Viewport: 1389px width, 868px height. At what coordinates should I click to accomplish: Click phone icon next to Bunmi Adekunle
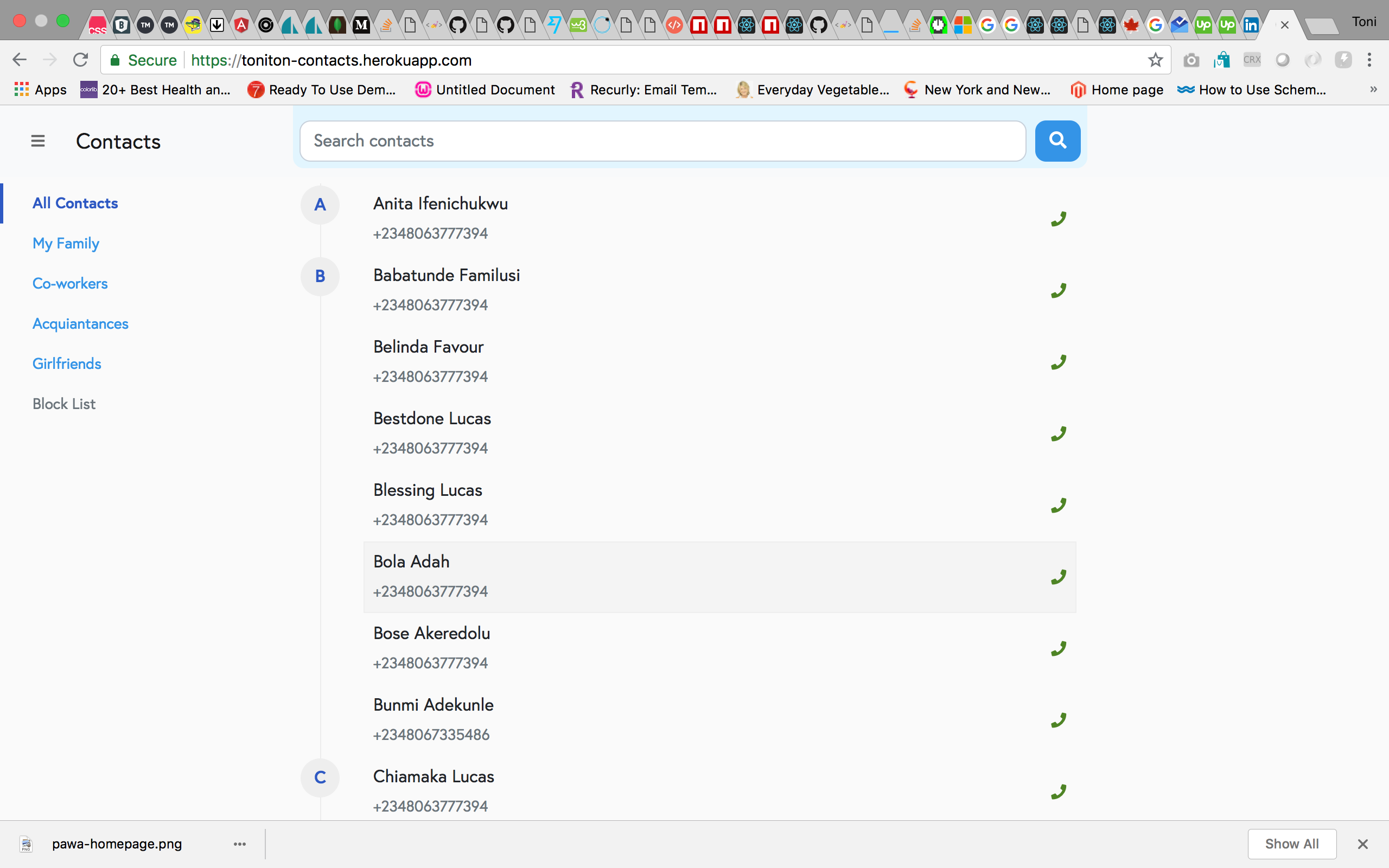(1058, 720)
